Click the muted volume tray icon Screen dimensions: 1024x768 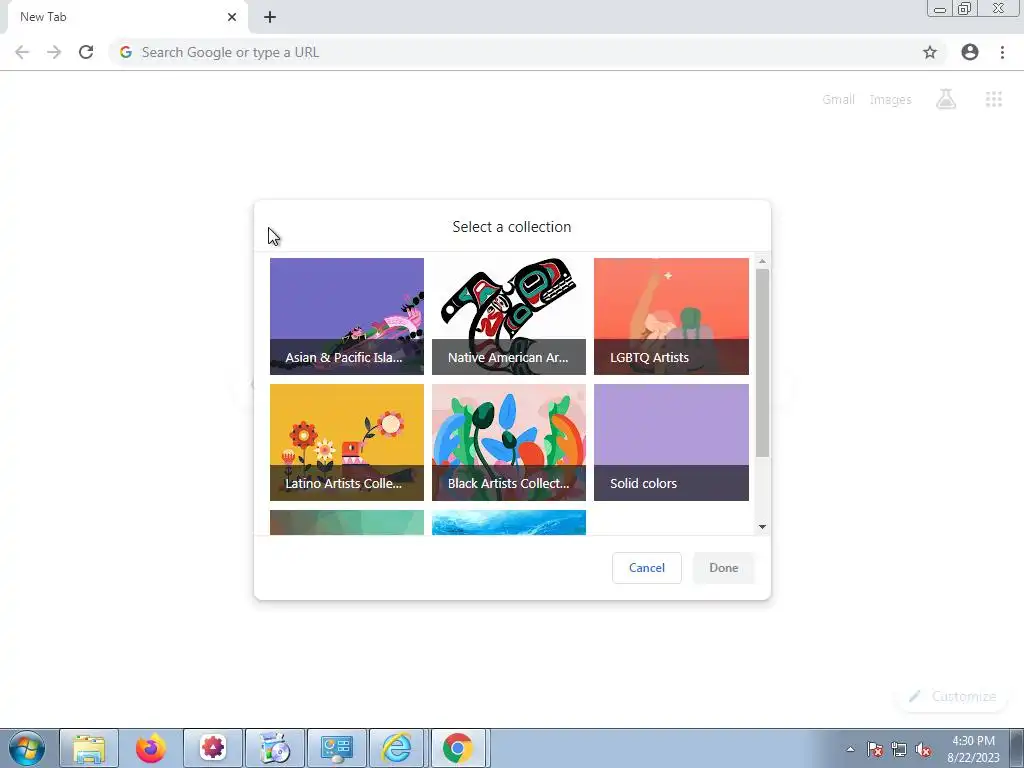click(923, 749)
